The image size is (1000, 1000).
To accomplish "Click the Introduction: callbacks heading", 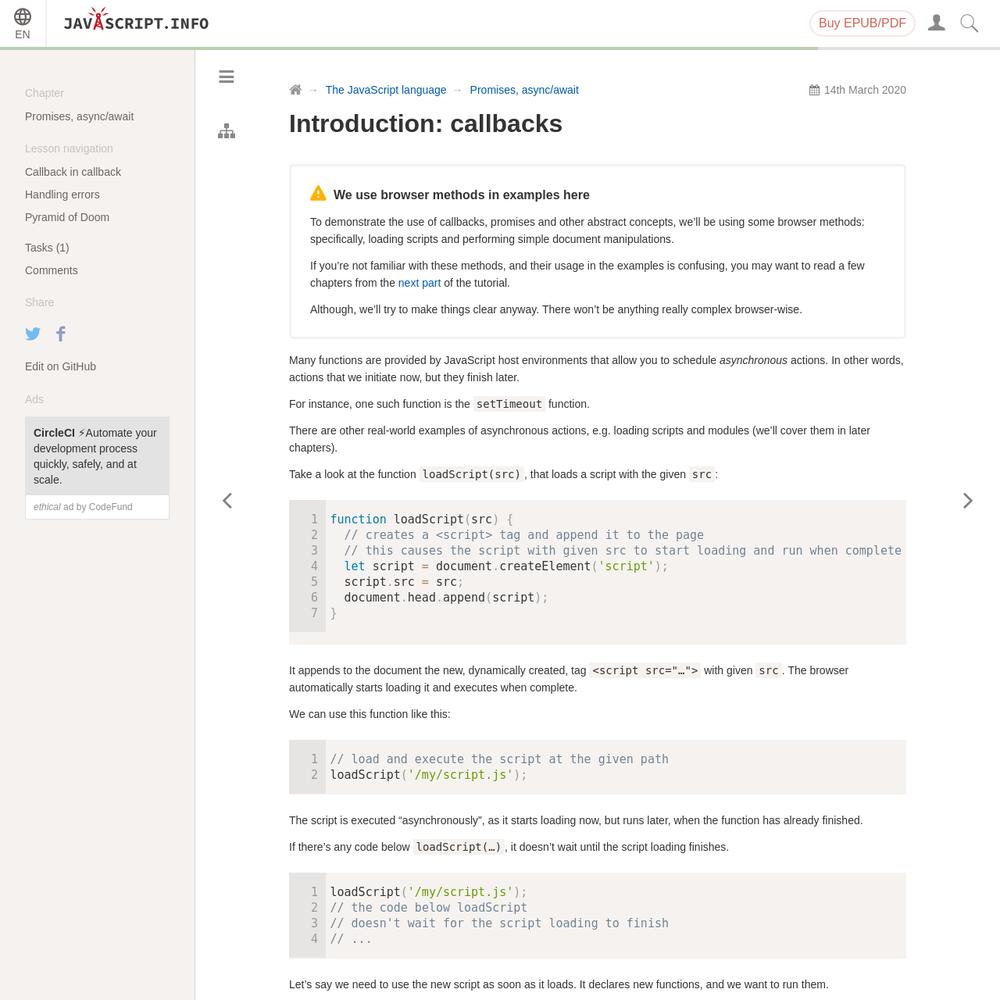I will pos(425,124).
